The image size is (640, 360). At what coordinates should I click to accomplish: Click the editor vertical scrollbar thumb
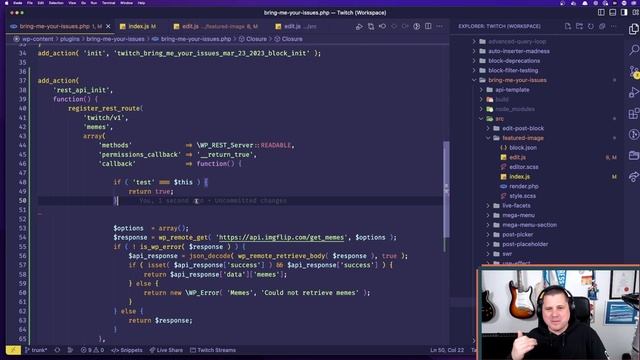(446, 189)
